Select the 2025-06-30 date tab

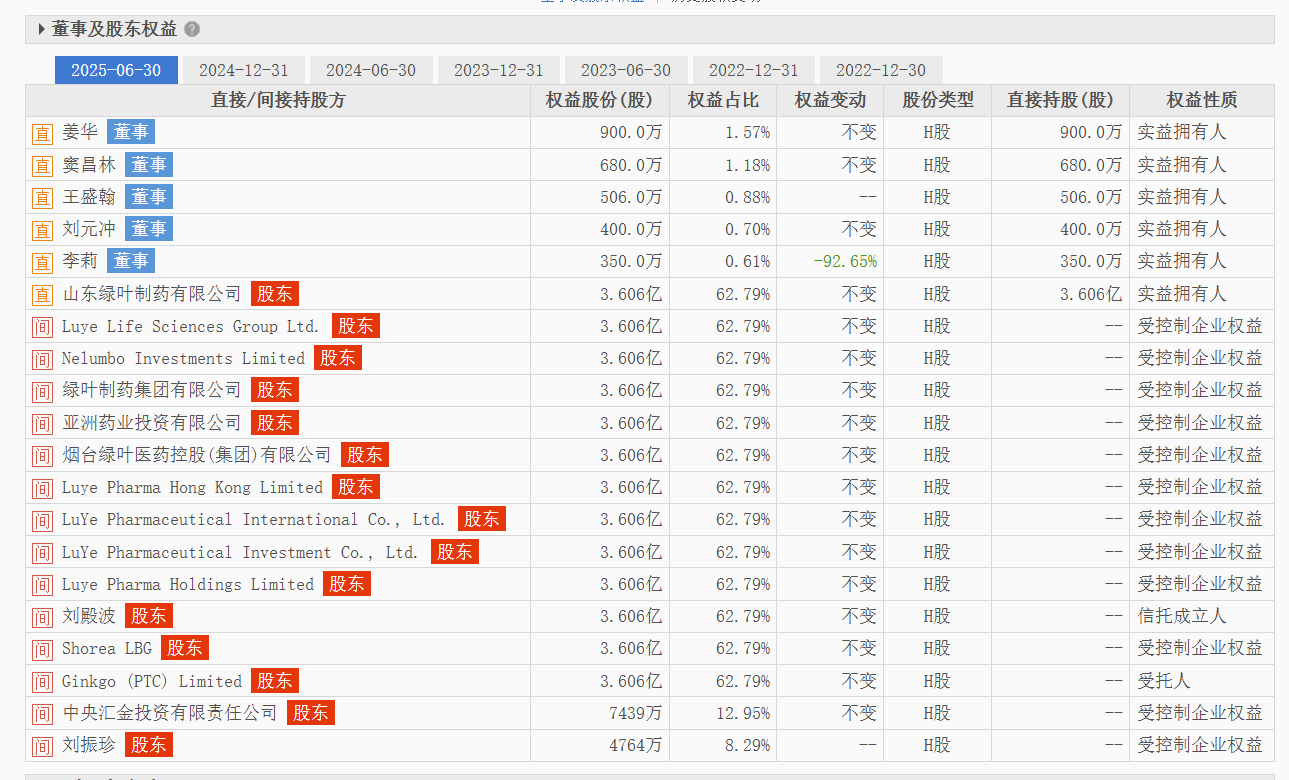(x=116, y=70)
